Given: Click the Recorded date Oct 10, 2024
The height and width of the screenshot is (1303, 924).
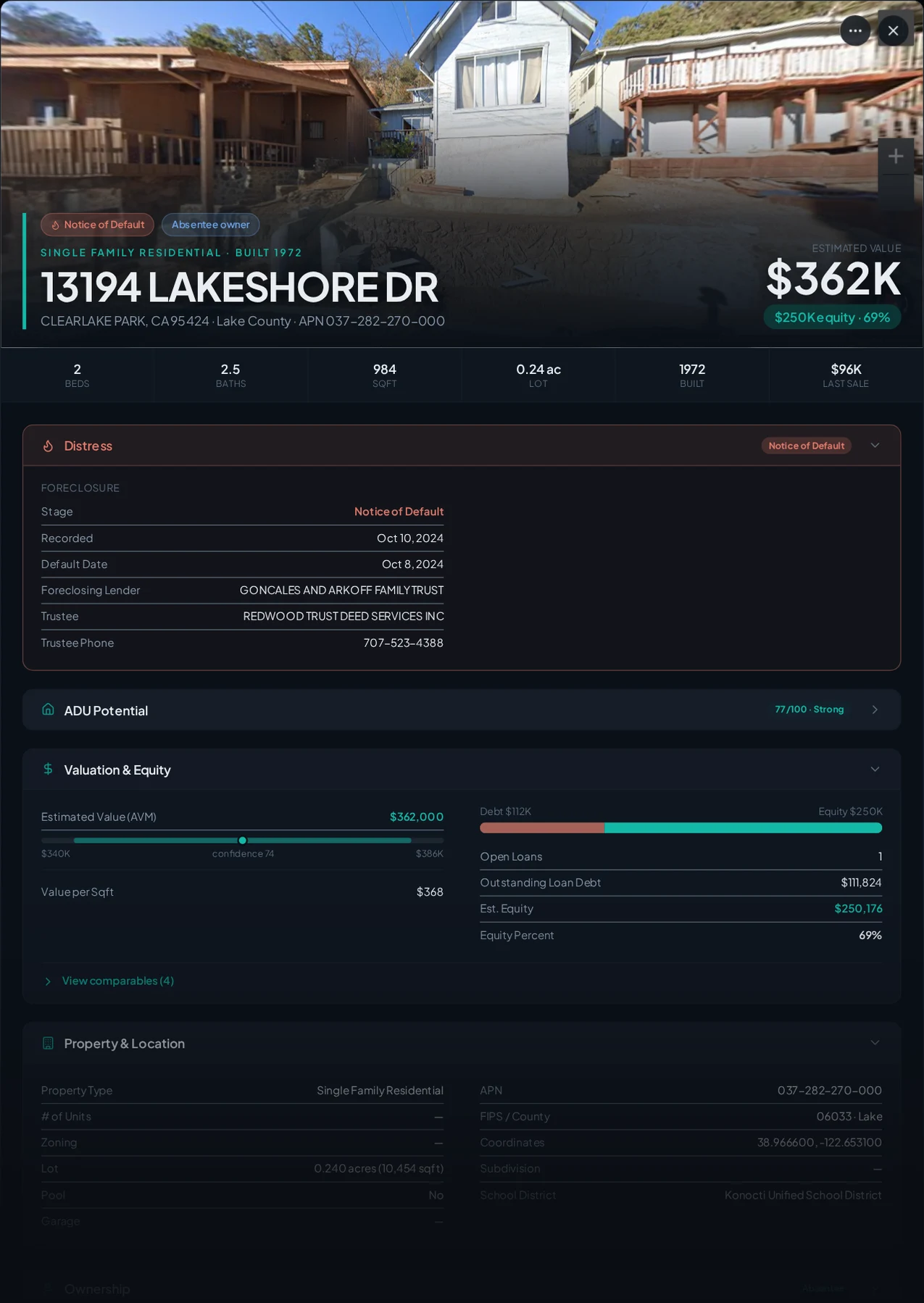Looking at the screenshot, I should click(410, 538).
